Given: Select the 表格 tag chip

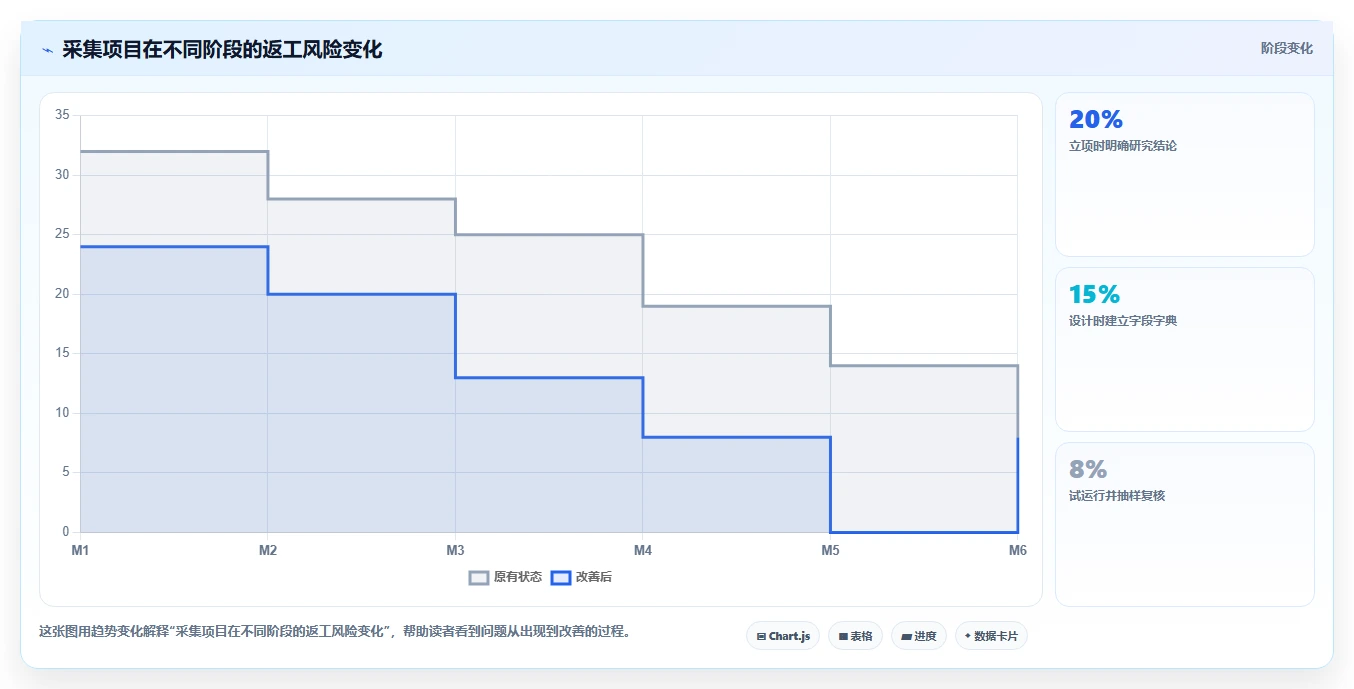Looking at the screenshot, I should coord(855,636).
